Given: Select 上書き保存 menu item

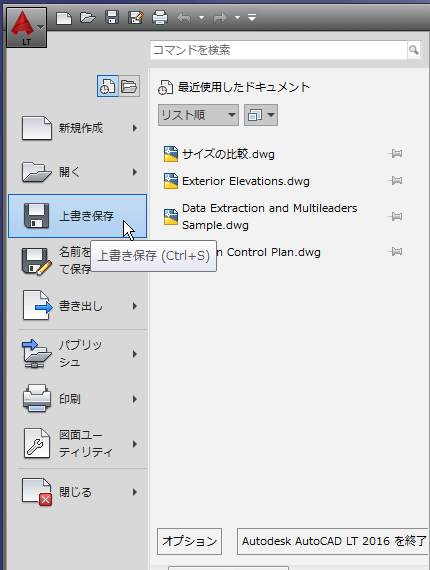Looking at the screenshot, I should 77,216.
